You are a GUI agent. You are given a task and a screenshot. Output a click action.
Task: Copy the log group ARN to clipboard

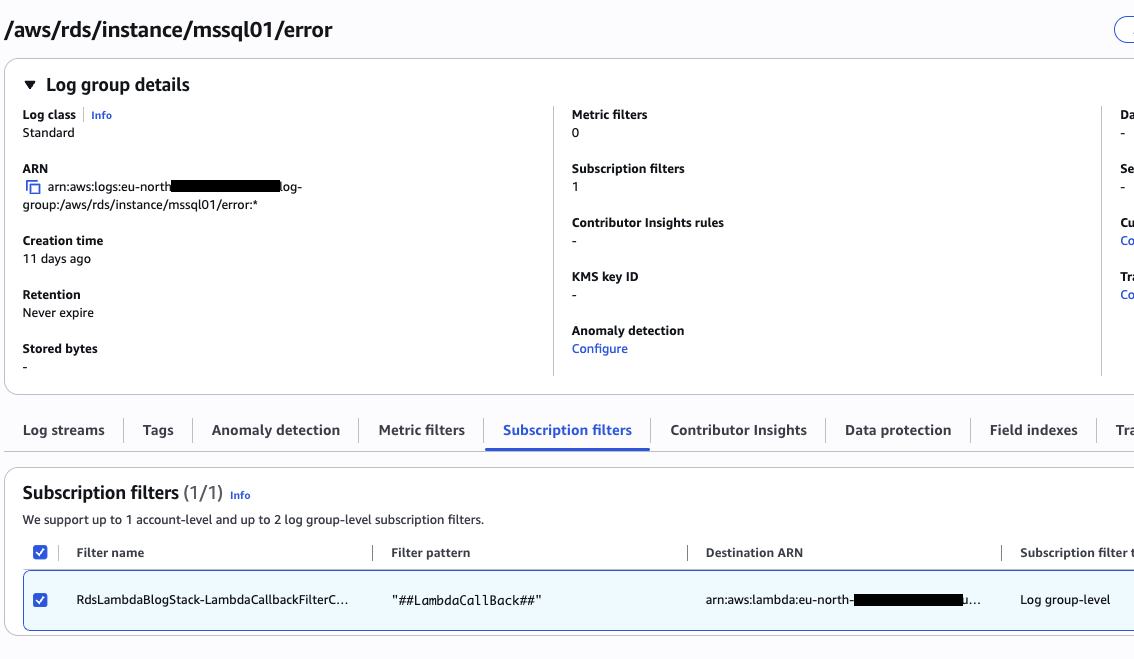tap(31, 186)
